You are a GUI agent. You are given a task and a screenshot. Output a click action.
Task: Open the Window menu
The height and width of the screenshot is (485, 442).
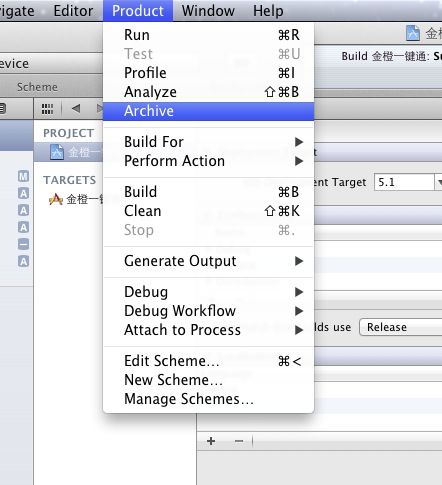point(208,11)
